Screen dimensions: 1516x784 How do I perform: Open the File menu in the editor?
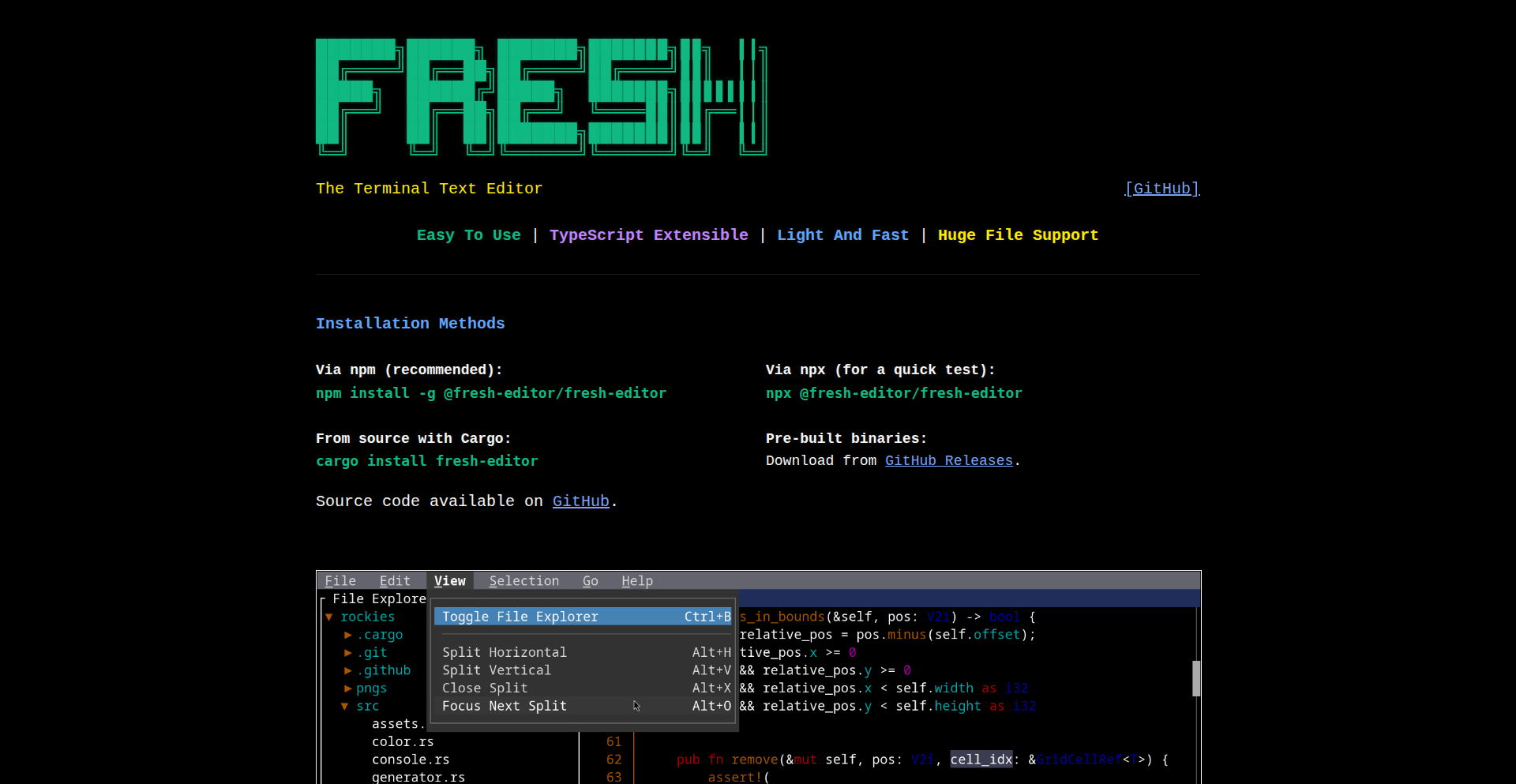click(340, 581)
